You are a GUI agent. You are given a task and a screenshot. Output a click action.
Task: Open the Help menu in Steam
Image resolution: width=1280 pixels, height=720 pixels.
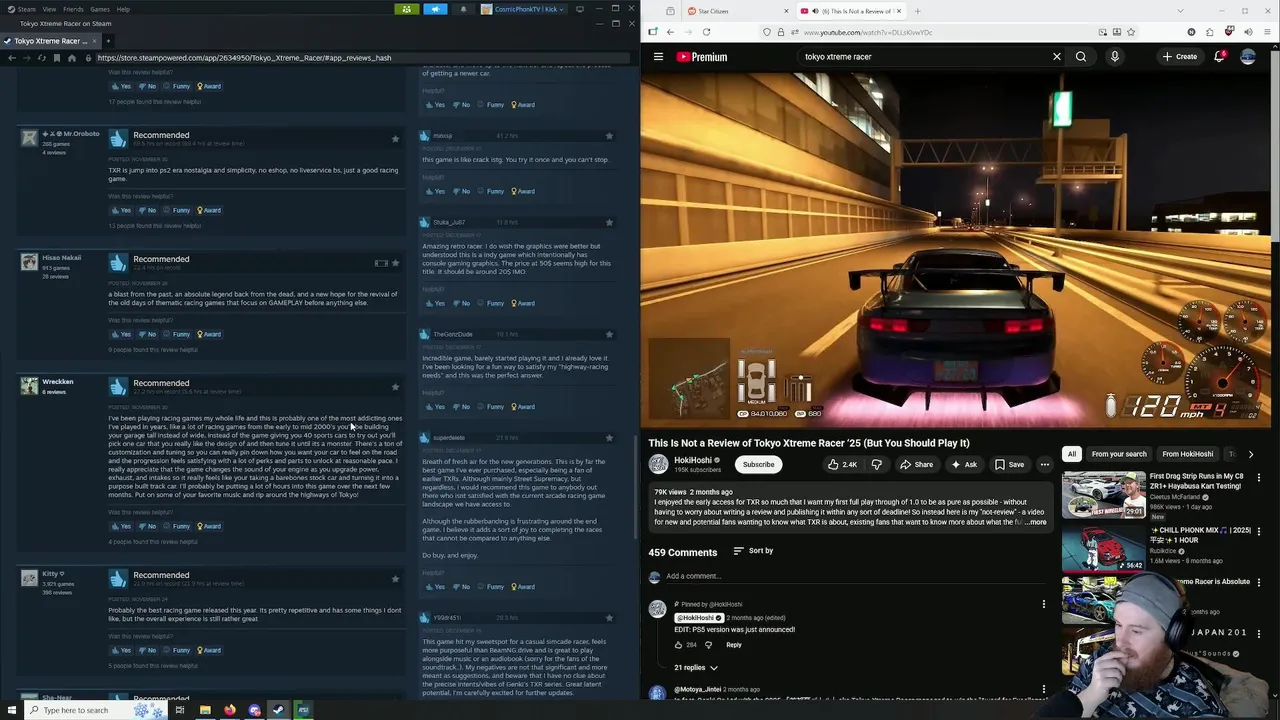[123, 9]
